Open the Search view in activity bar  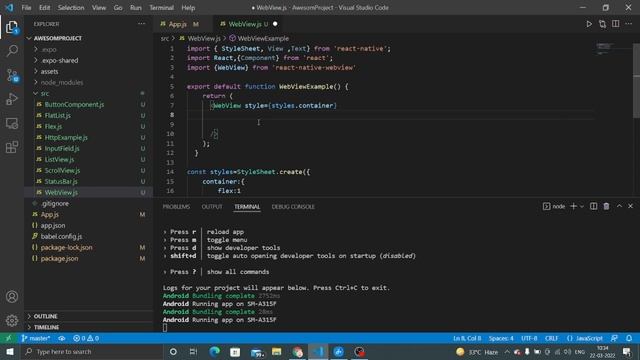(x=12, y=51)
